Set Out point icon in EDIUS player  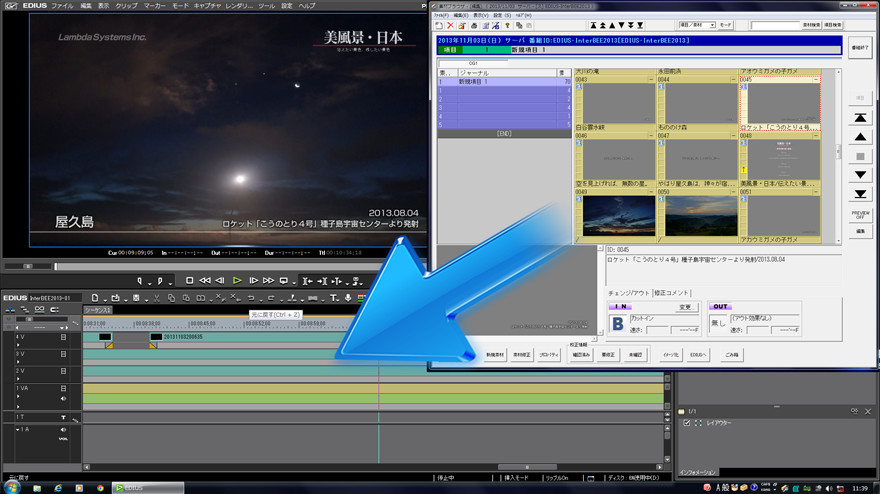coord(160,281)
